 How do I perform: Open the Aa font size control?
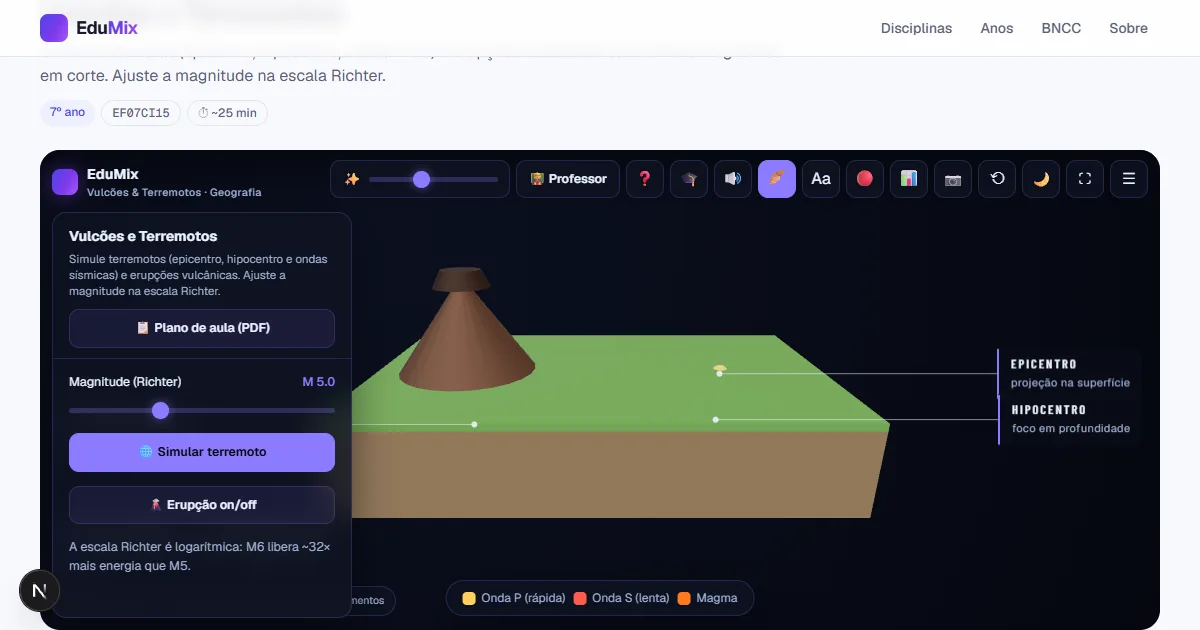pyautogui.click(x=821, y=179)
